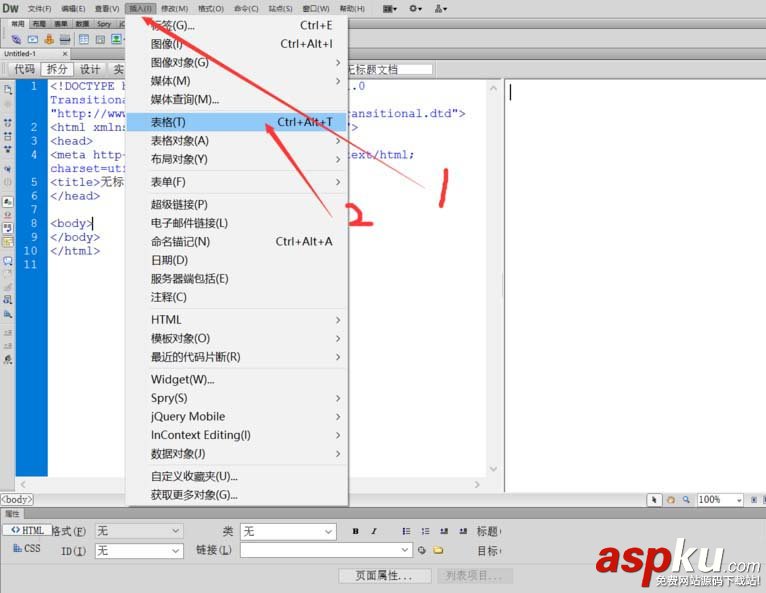
Task: Open the 文件(F) menu
Action: (39, 8)
